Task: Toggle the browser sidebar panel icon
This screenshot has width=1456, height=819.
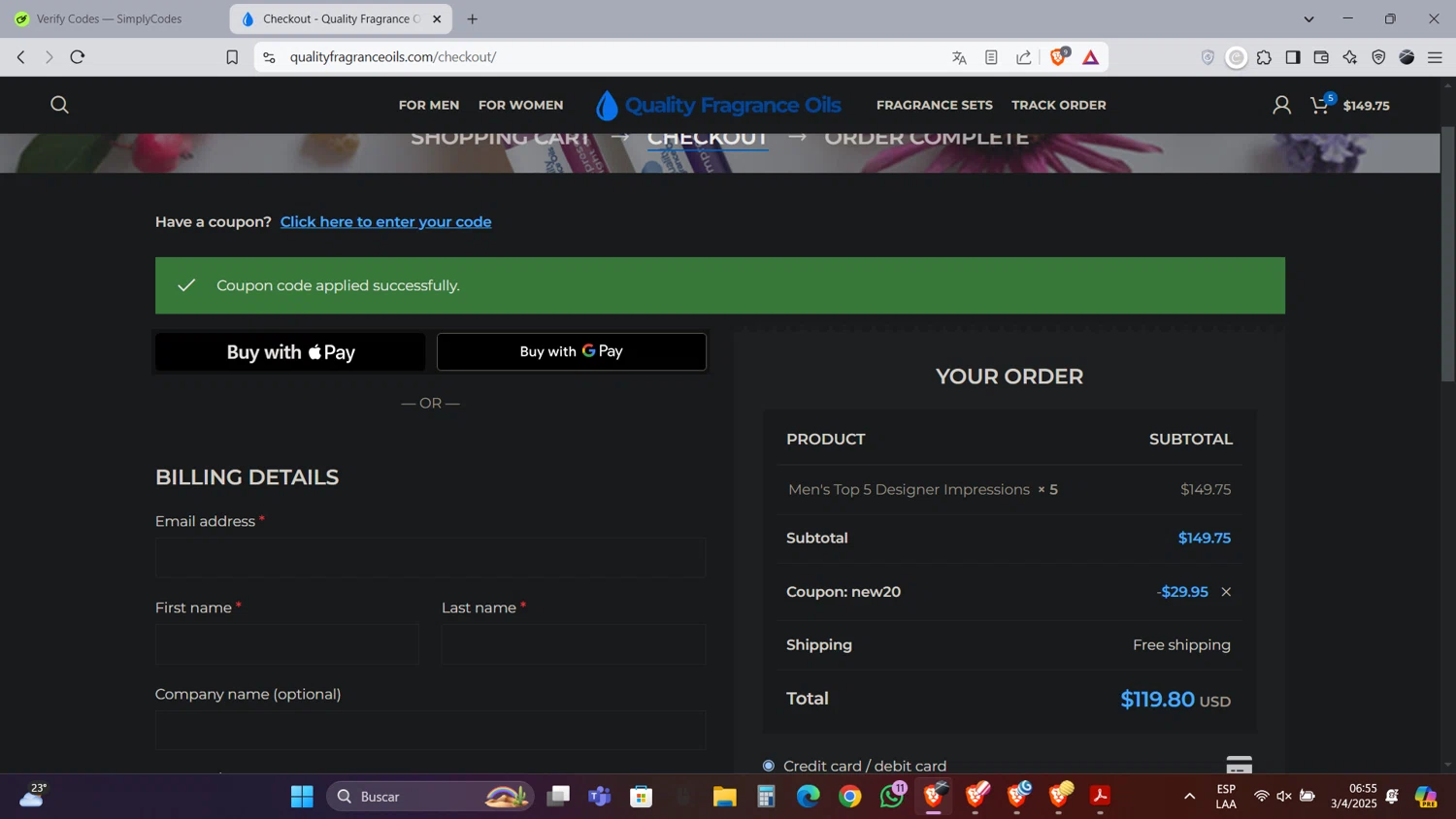Action: pyautogui.click(x=1293, y=57)
